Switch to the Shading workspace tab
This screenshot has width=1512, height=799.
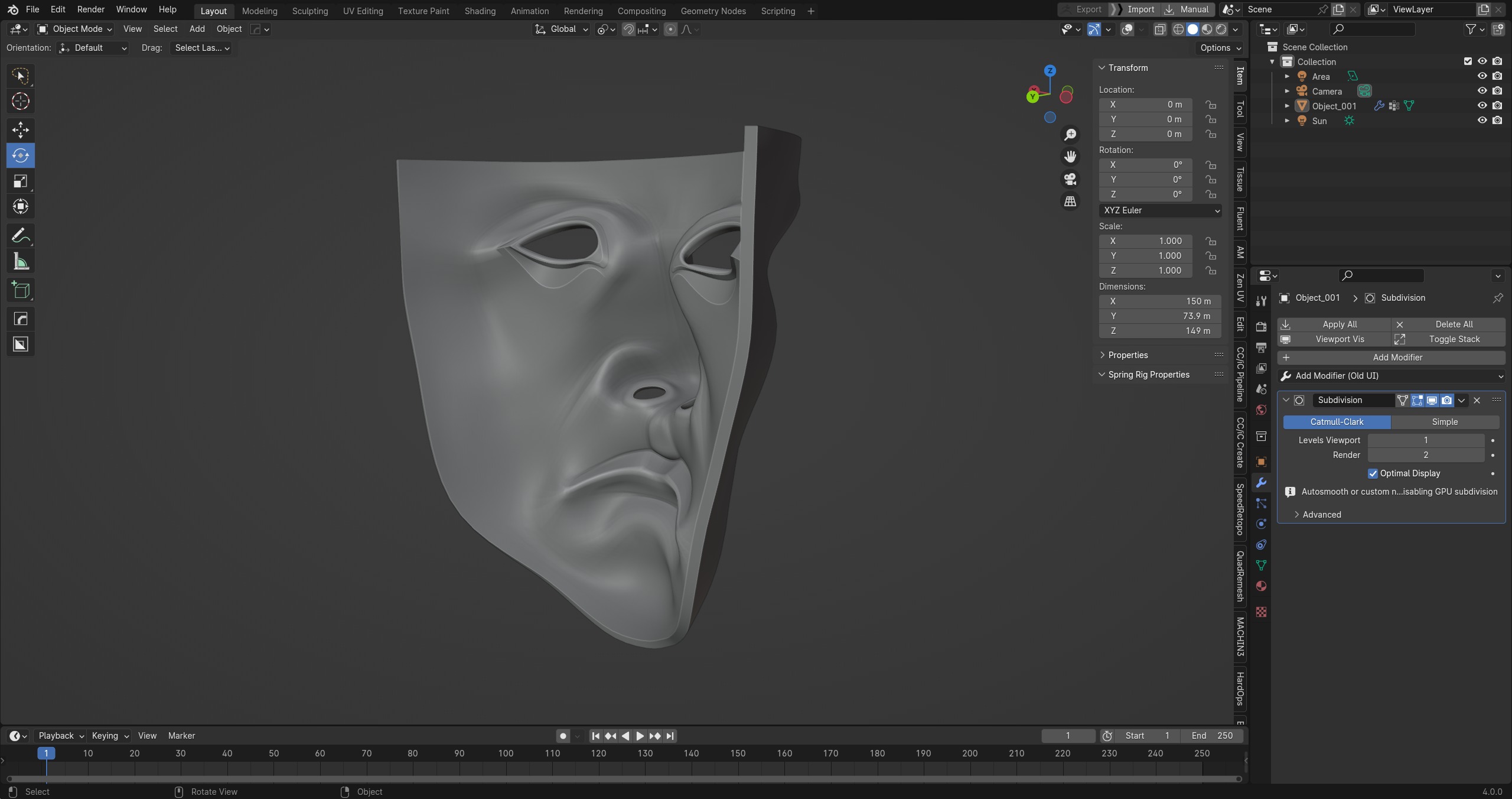[480, 11]
